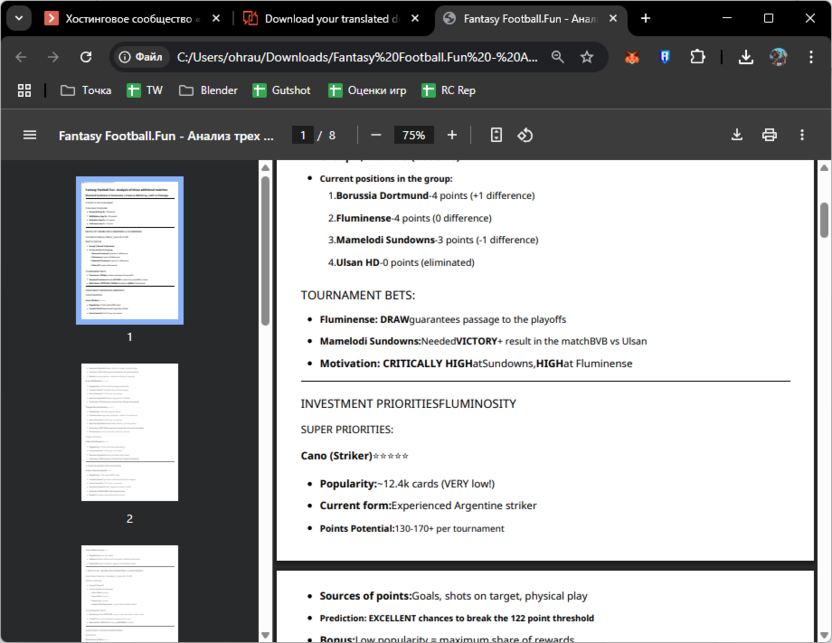The width and height of the screenshot is (832, 643).
Task: Edit the 75% zoom level field
Action: tap(413, 135)
